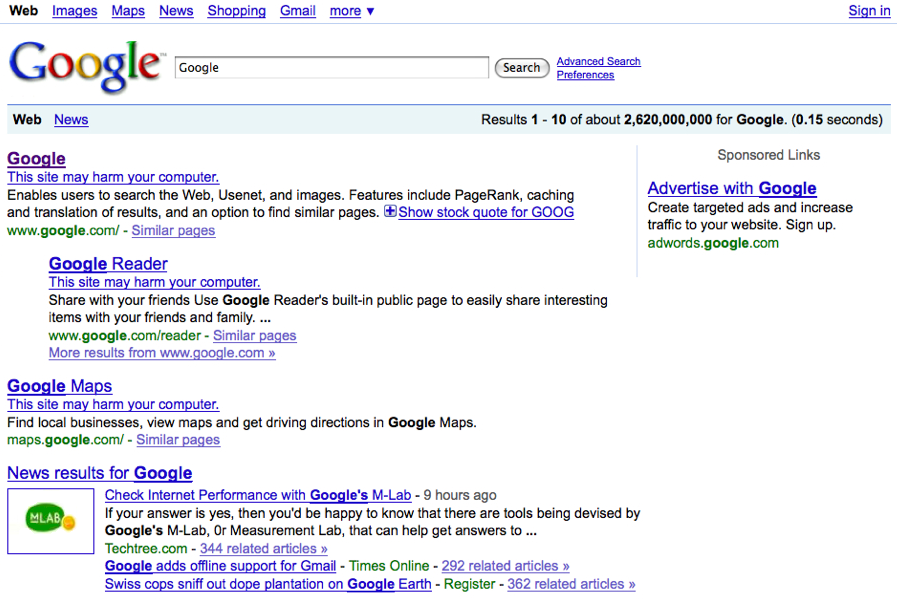Open Check Internet Performance M-Lab article
Viewport: 897px width, 606px height.
(258, 496)
